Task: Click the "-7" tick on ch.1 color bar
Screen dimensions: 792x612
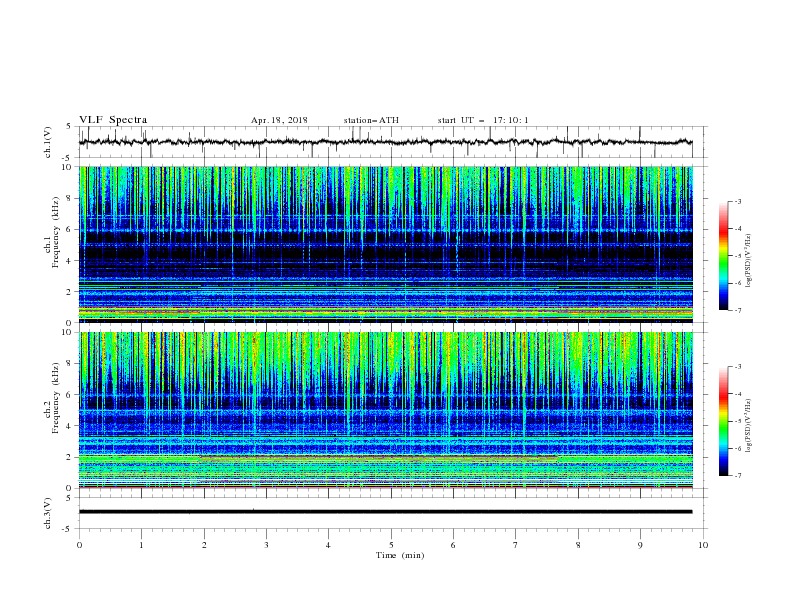Action: coord(738,311)
